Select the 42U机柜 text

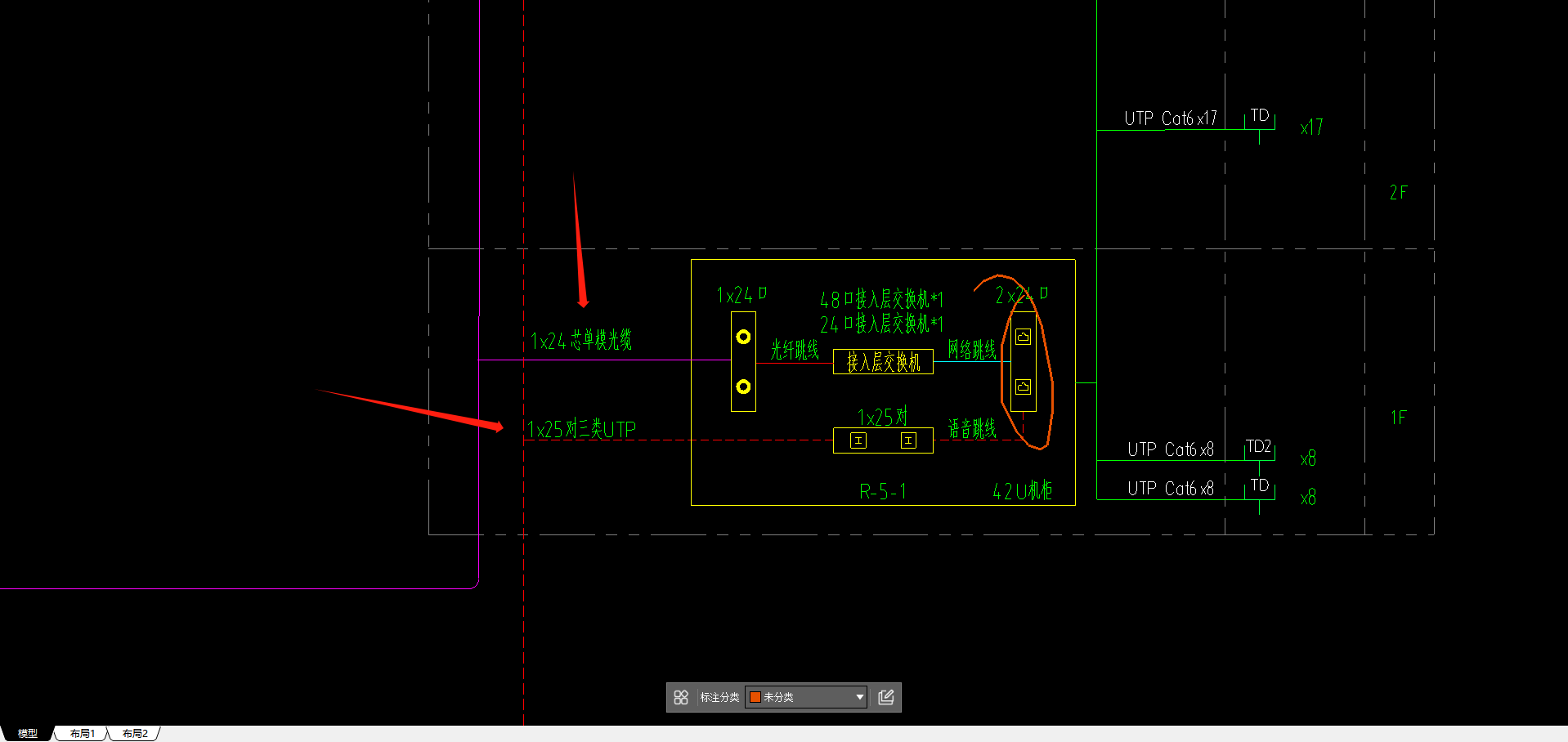click(1022, 491)
